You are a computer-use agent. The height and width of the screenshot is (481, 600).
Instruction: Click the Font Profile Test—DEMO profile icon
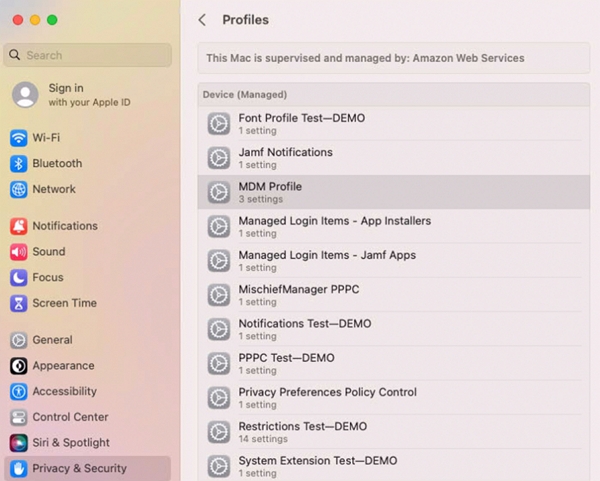(x=219, y=124)
